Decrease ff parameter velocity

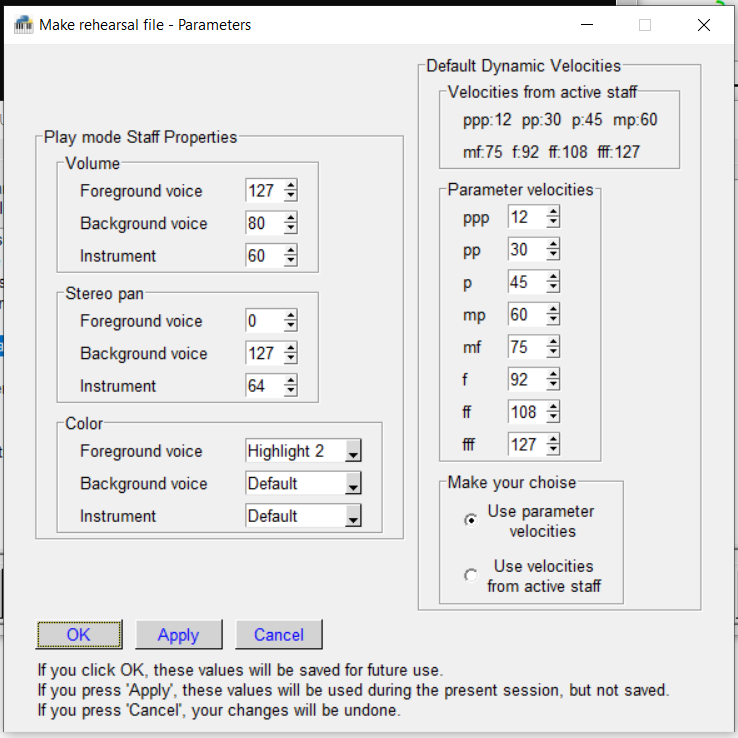[x=554, y=417]
